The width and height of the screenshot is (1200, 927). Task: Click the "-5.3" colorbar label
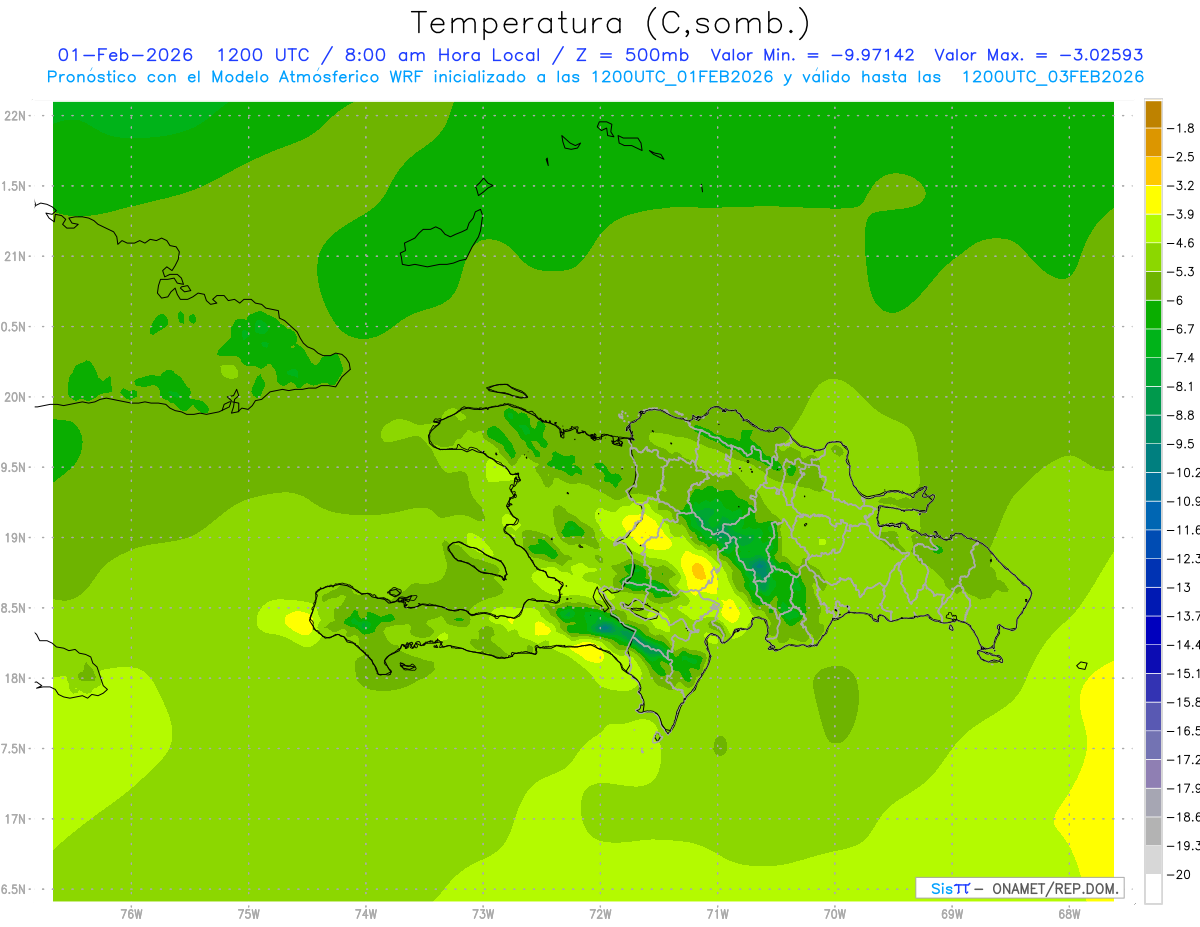pyautogui.click(x=1182, y=271)
